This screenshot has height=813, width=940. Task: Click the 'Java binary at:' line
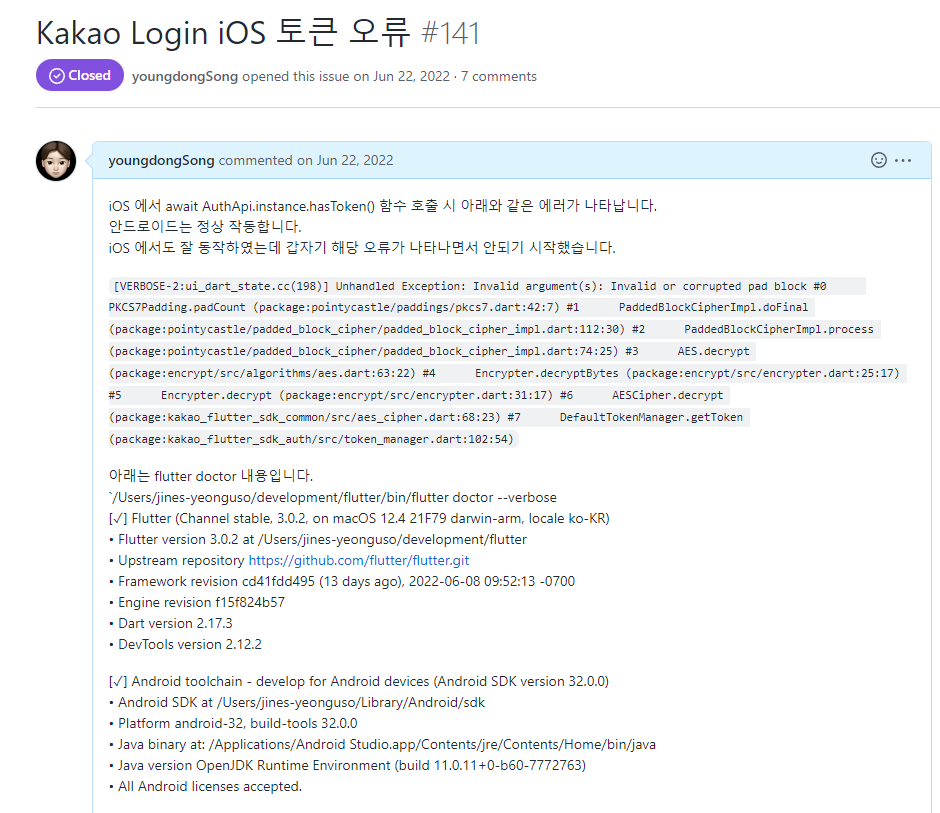pyautogui.click(x=382, y=745)
